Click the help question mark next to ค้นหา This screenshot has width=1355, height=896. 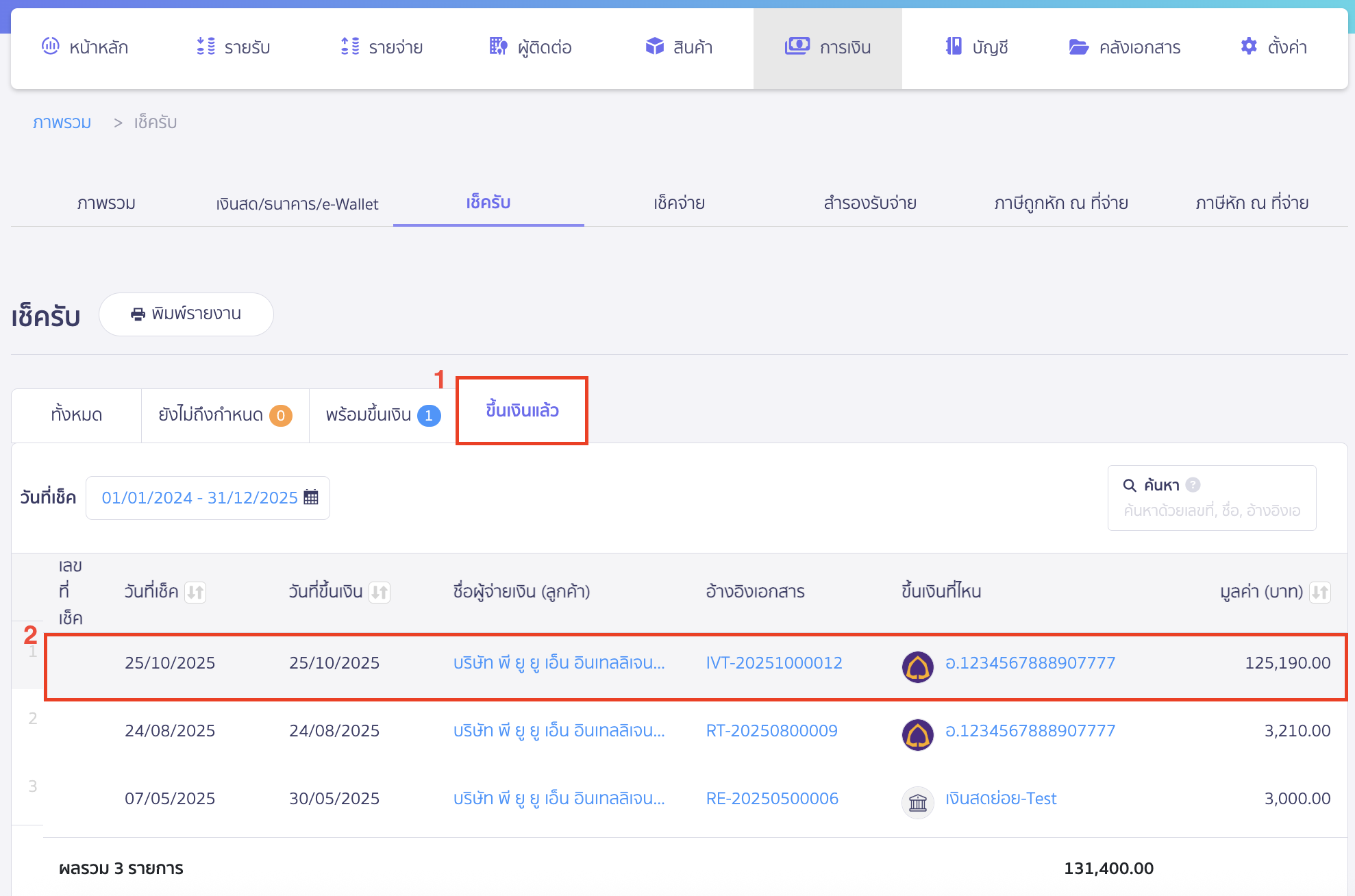coord(1193,485)
